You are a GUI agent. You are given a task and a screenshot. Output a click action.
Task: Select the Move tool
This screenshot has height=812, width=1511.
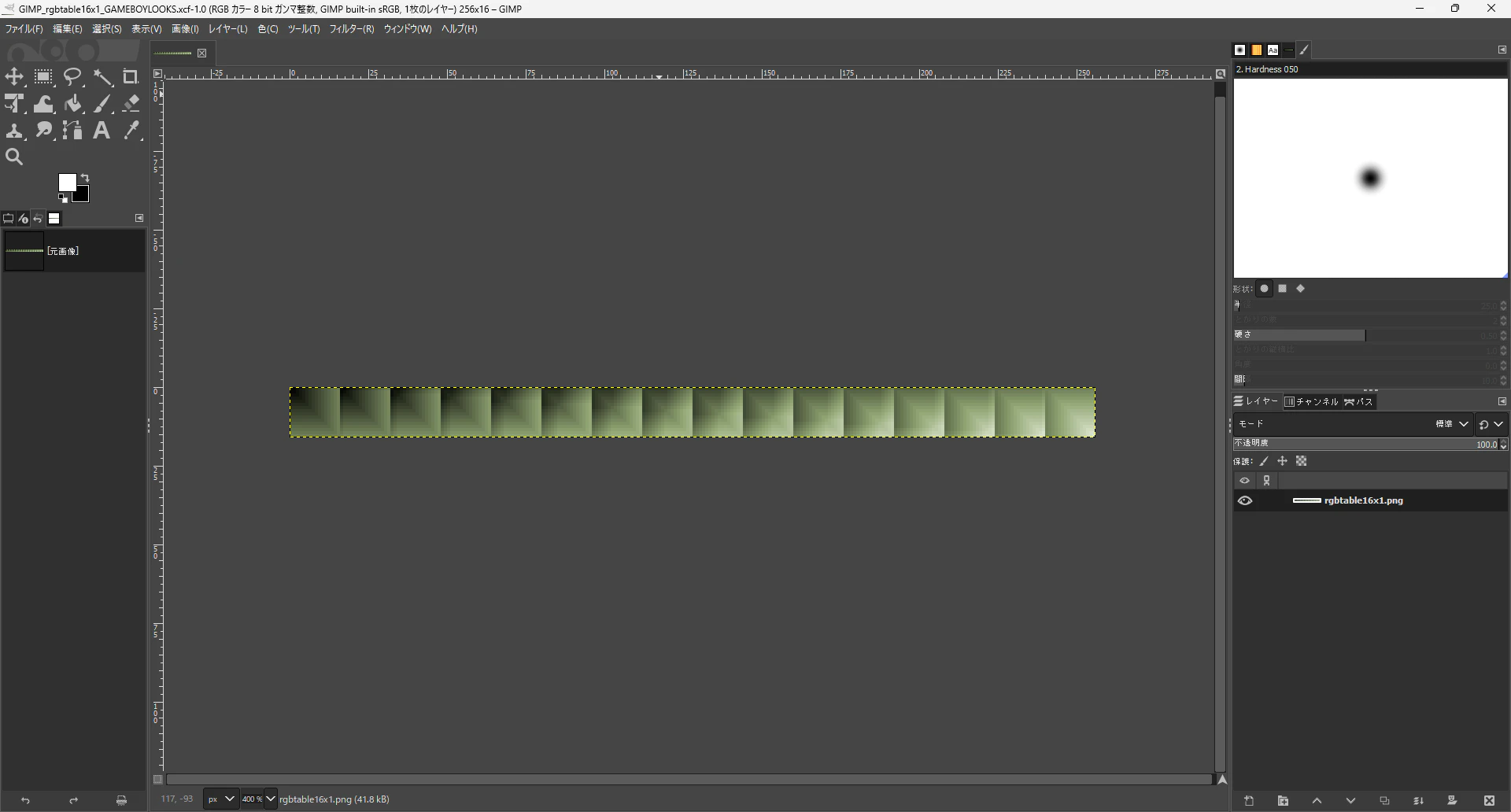(x=14, y=77)
